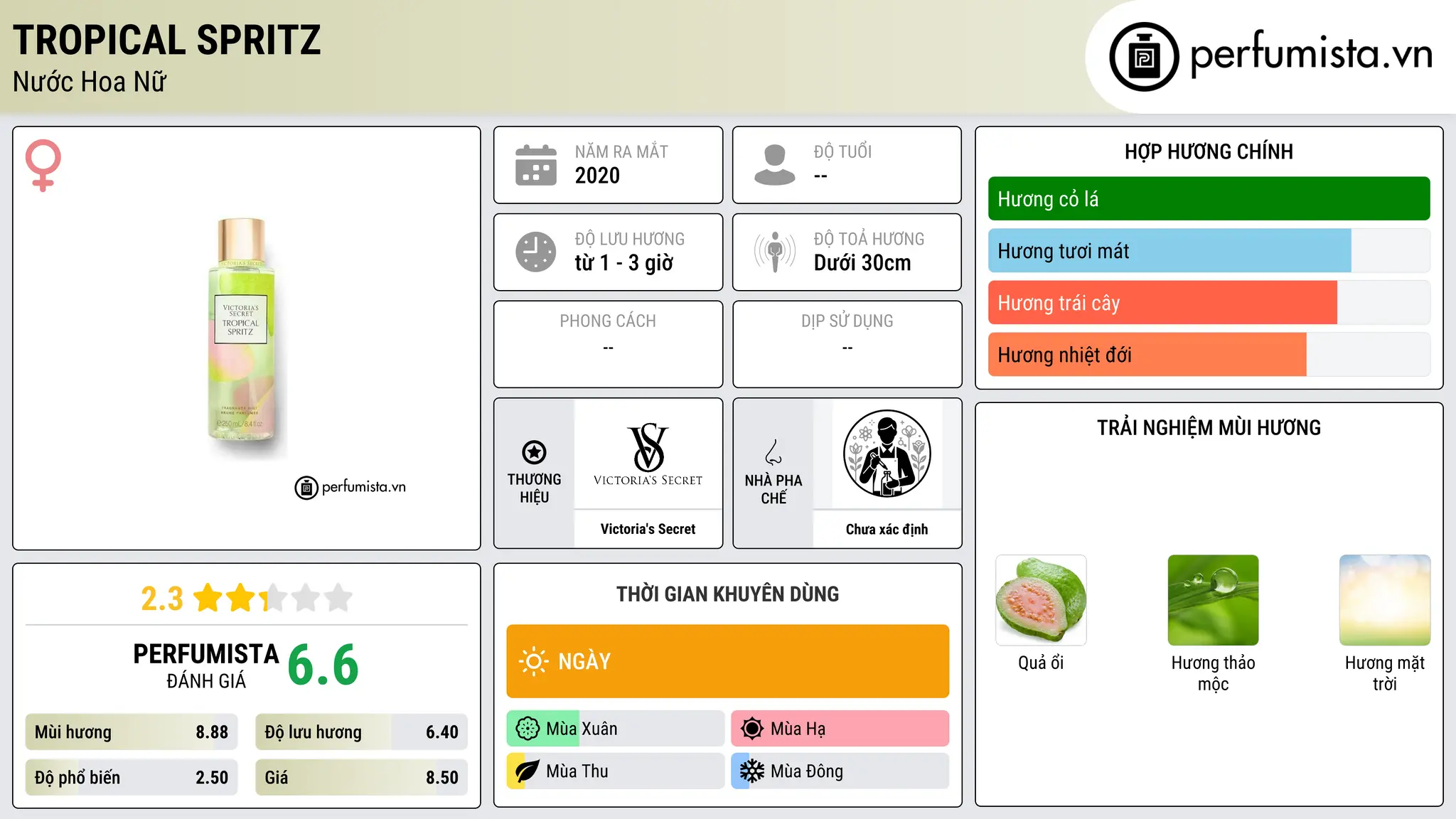Click the NĂM RA MẮT label
The width and height of the screenshot is (1456, 819).
621,151
